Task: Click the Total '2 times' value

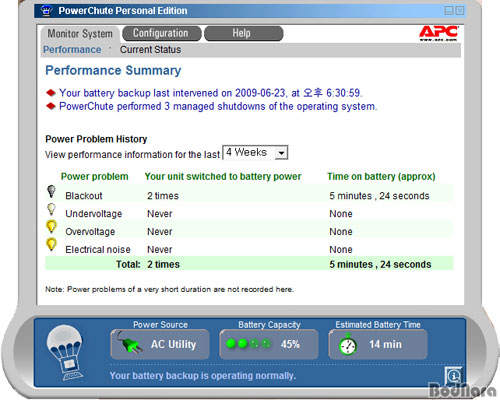Action: pos(163,264)
